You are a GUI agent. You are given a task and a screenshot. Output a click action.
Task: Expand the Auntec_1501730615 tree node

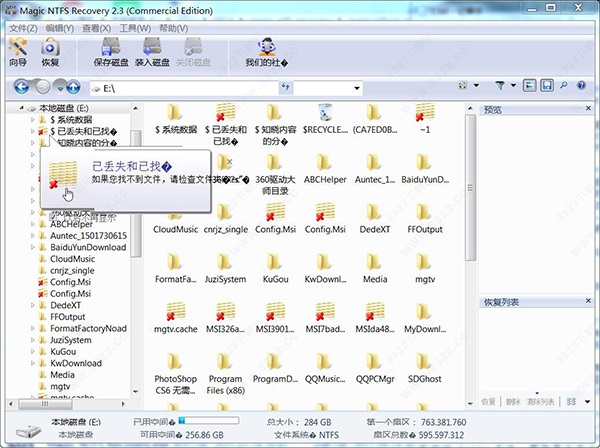(33, 236)
